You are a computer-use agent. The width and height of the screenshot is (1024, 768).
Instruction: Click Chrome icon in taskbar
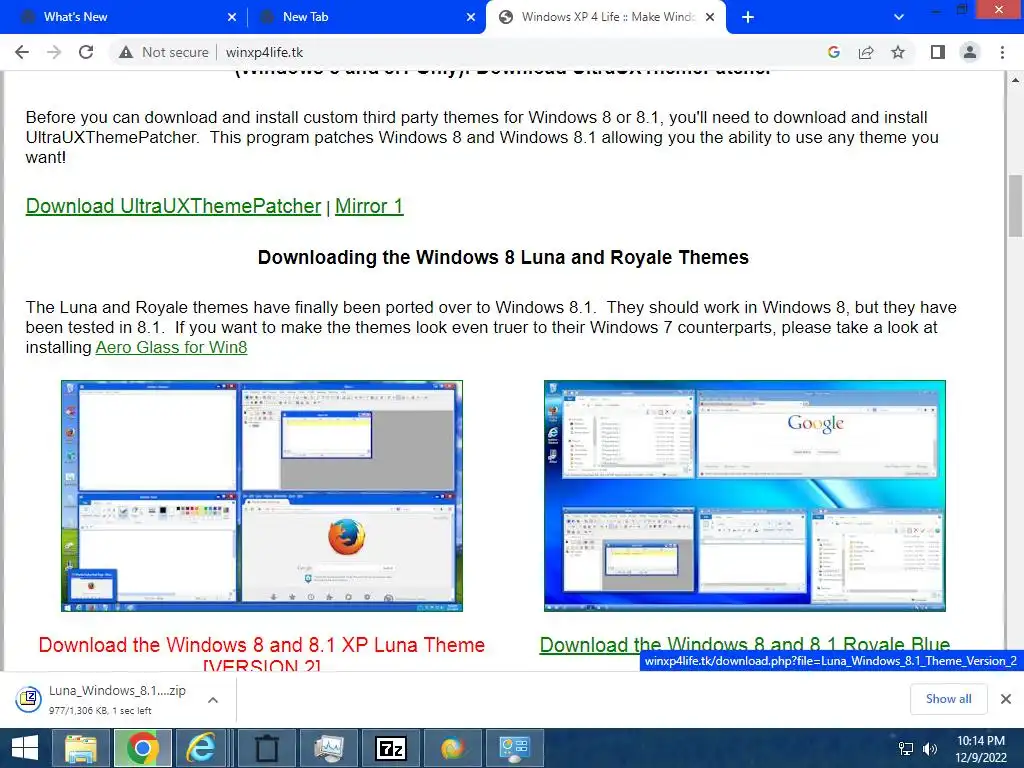(x=143, y=748)
